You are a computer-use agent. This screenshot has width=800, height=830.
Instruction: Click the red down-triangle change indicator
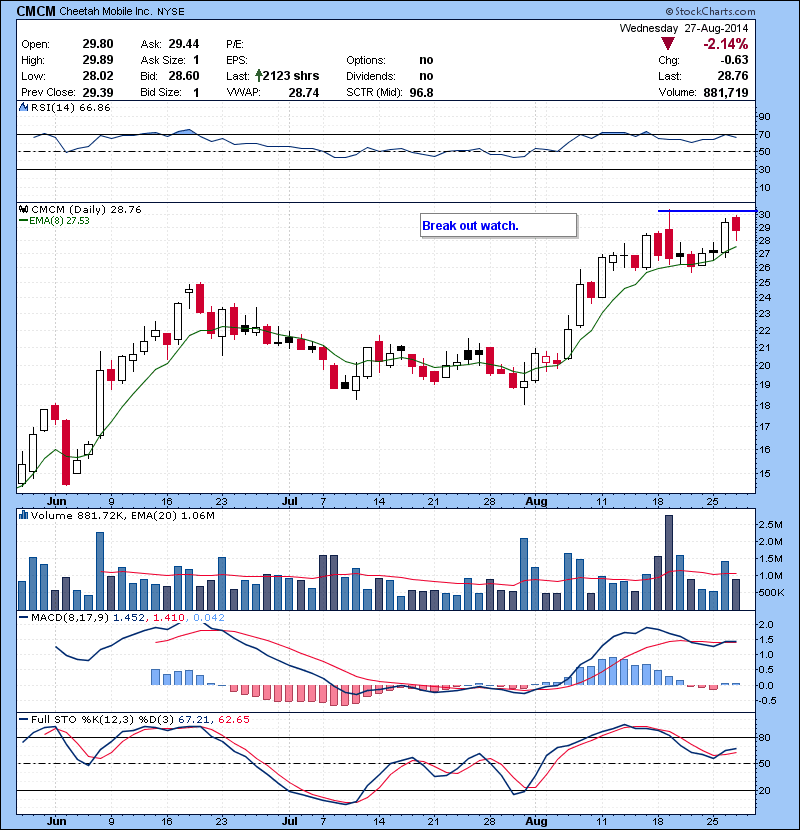pyautogui.click(x=668, y=44)
